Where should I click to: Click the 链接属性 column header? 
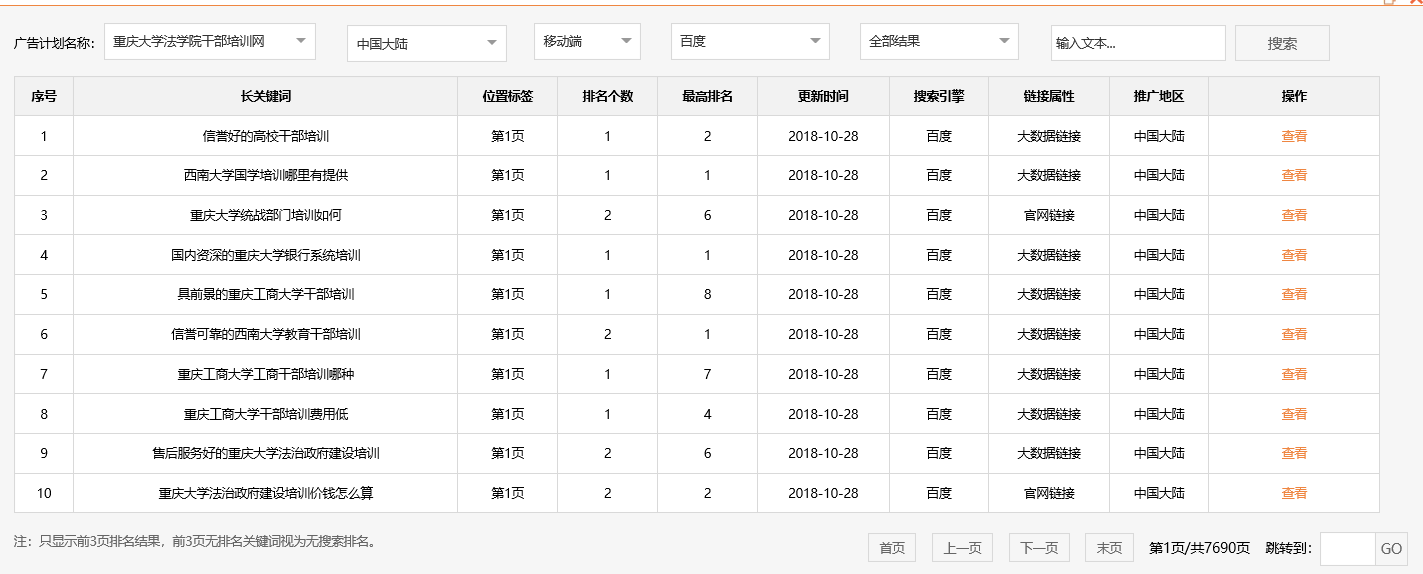point(1049,96)
